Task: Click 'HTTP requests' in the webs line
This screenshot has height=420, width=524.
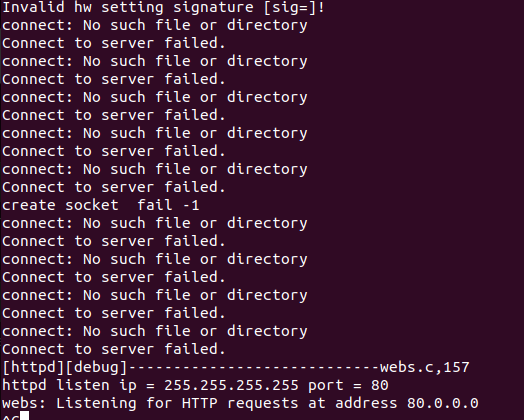Action: coord(240,403)
